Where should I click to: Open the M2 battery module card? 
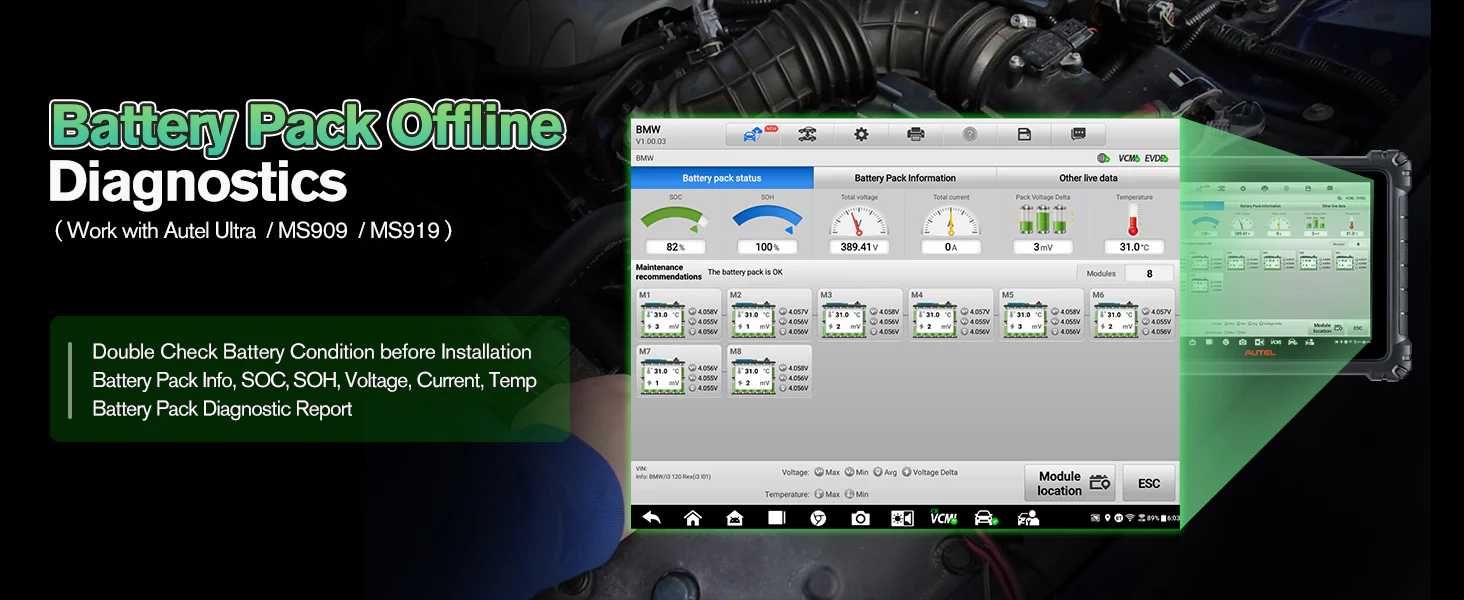[770, 315]
